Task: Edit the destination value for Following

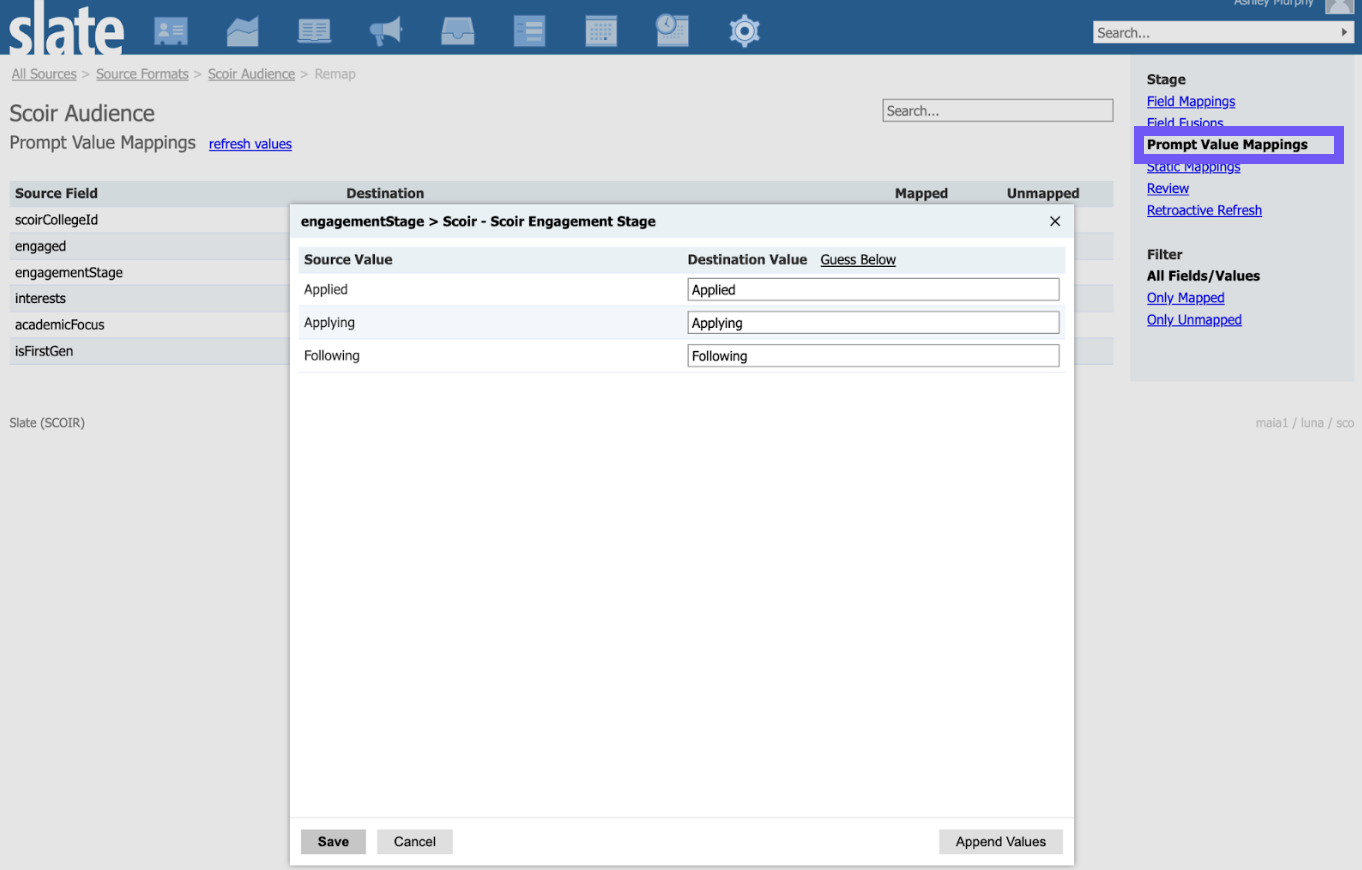Action: click(873, 355)
